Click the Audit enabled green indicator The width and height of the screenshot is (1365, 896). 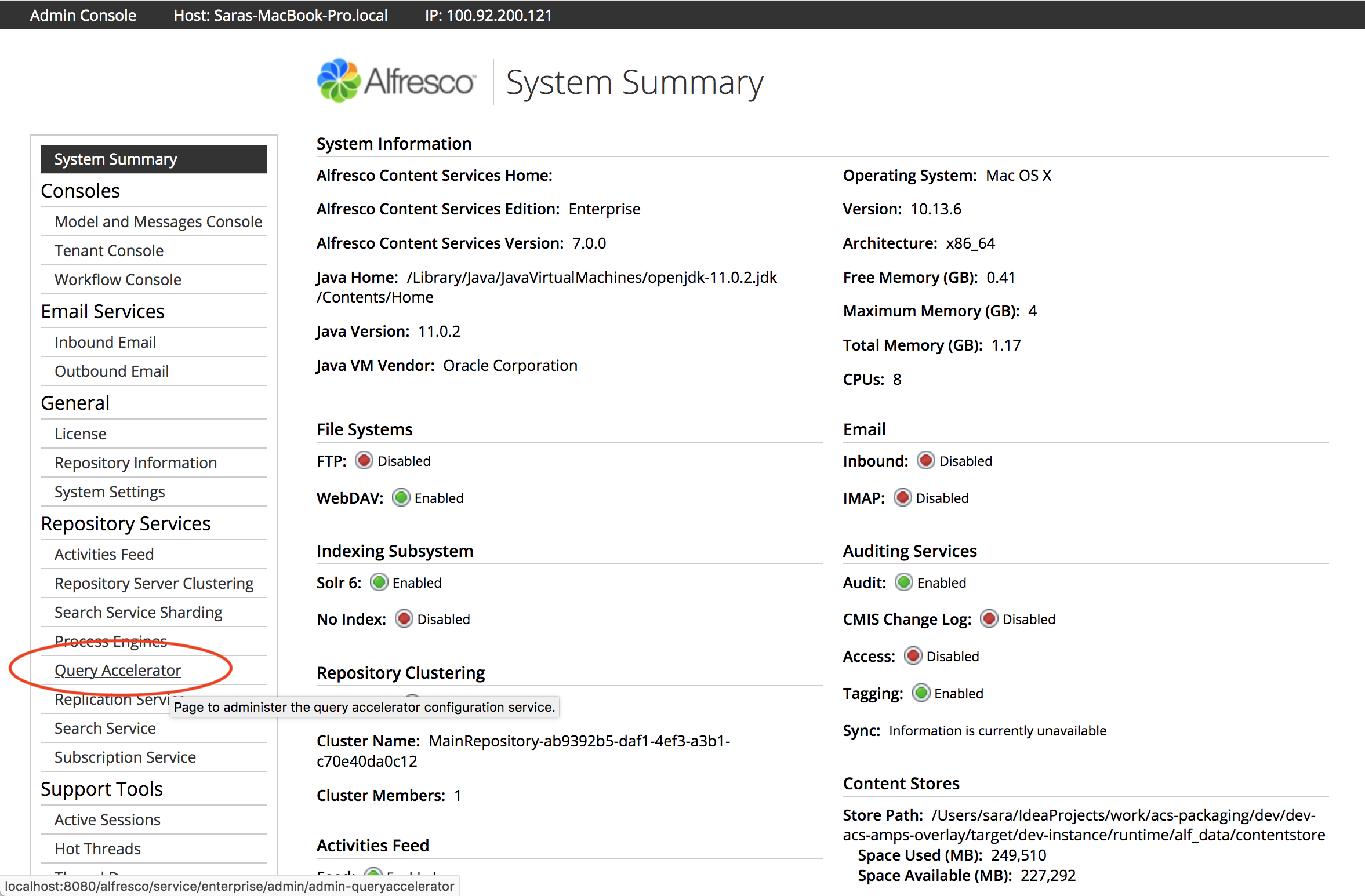[903, 582]
